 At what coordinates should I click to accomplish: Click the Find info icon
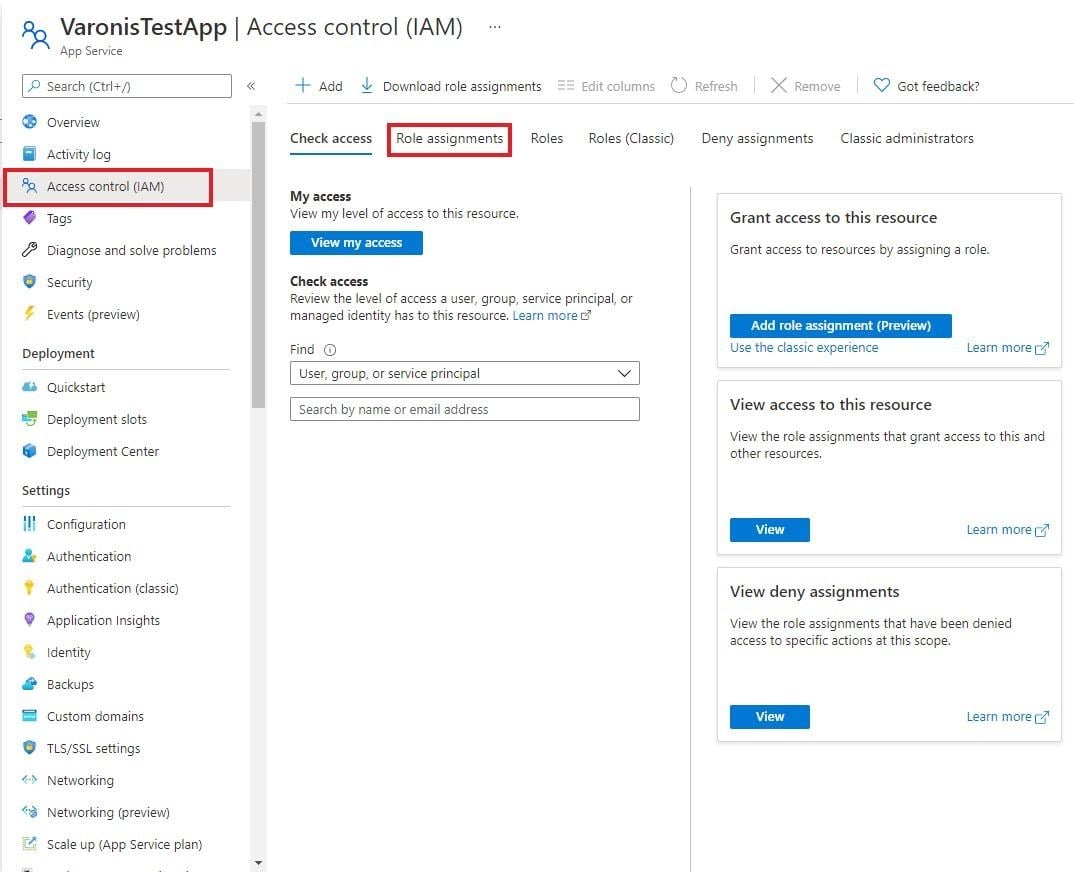pos(329,350)
